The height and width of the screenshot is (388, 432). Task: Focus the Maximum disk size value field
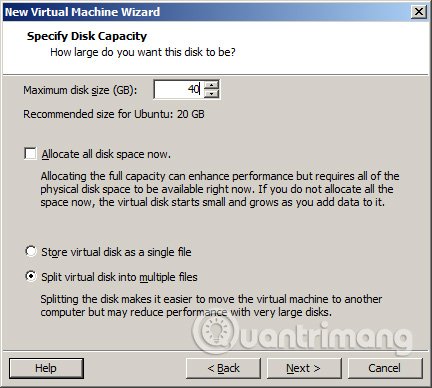pyautogui.click(x=179, y=89)
